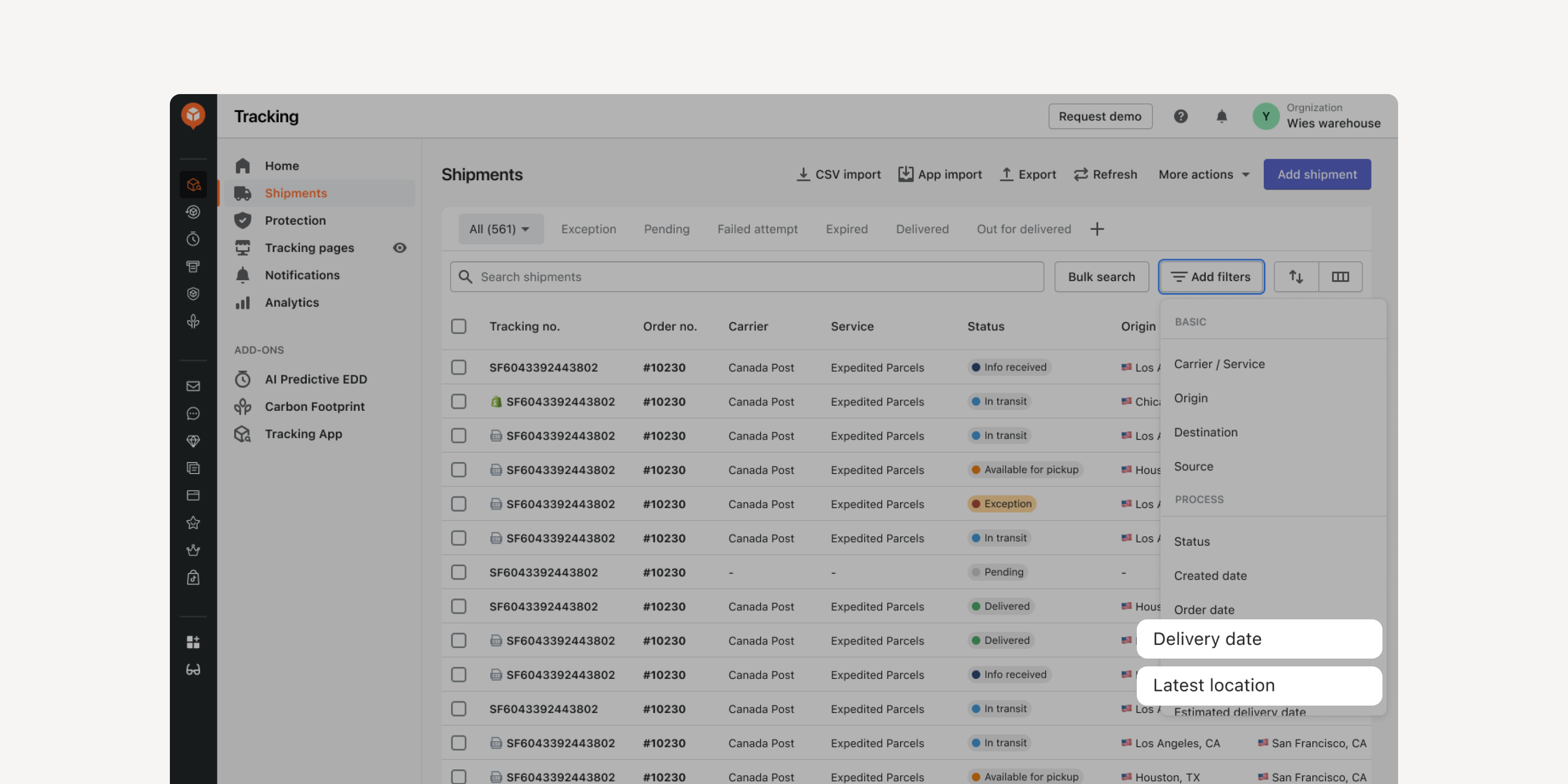Click the Bulk search button

click(1101, 277)
